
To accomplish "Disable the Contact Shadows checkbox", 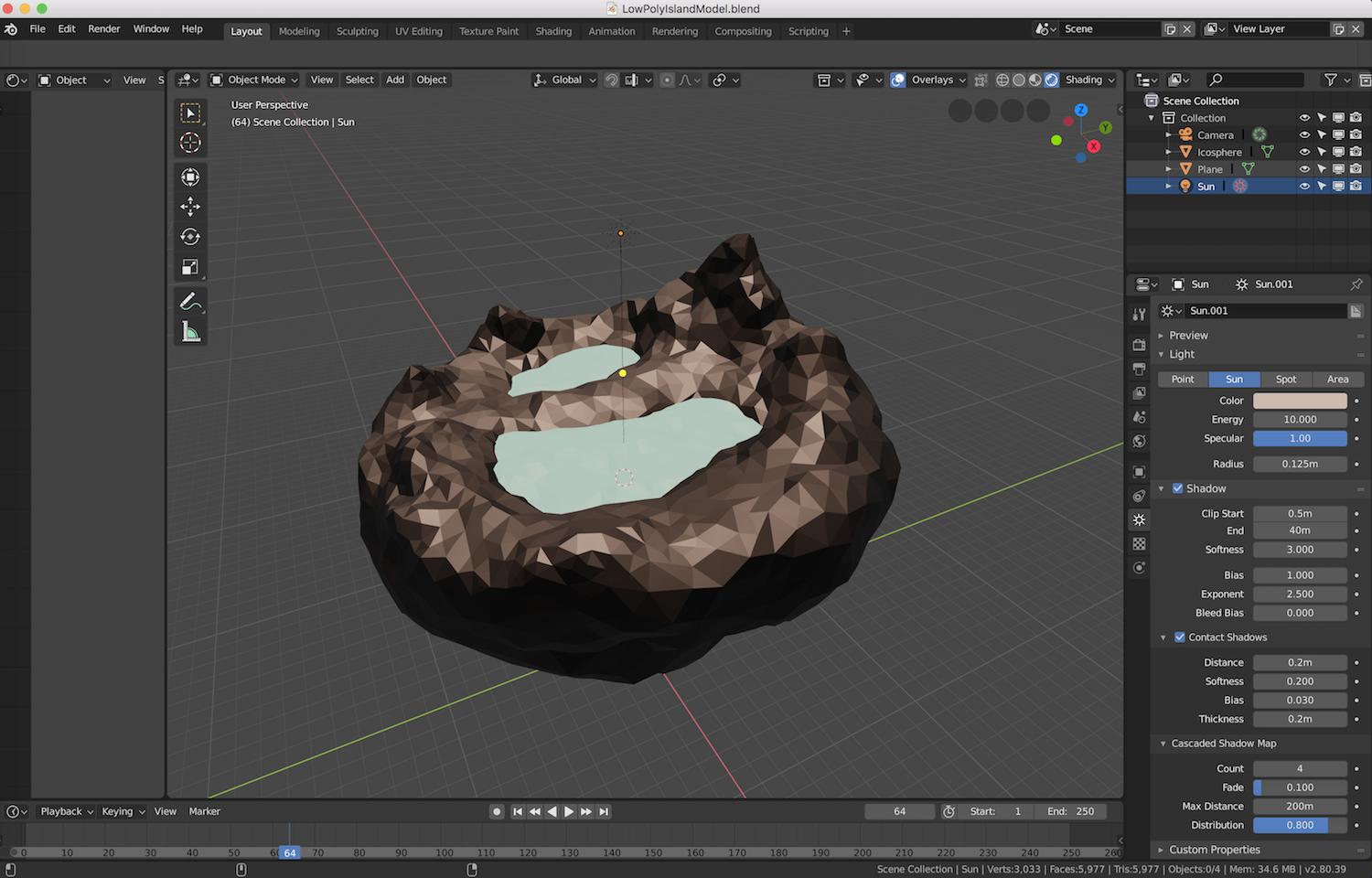I will pos(1180,637).
